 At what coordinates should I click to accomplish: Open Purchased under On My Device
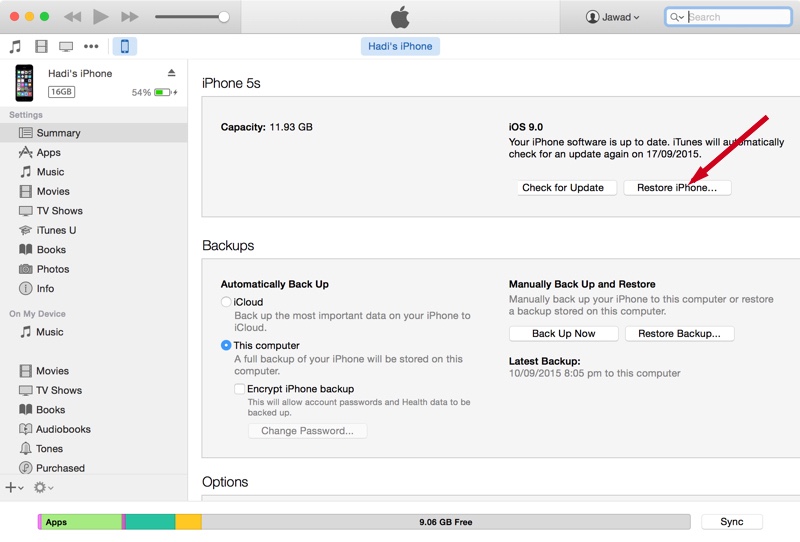94,467
